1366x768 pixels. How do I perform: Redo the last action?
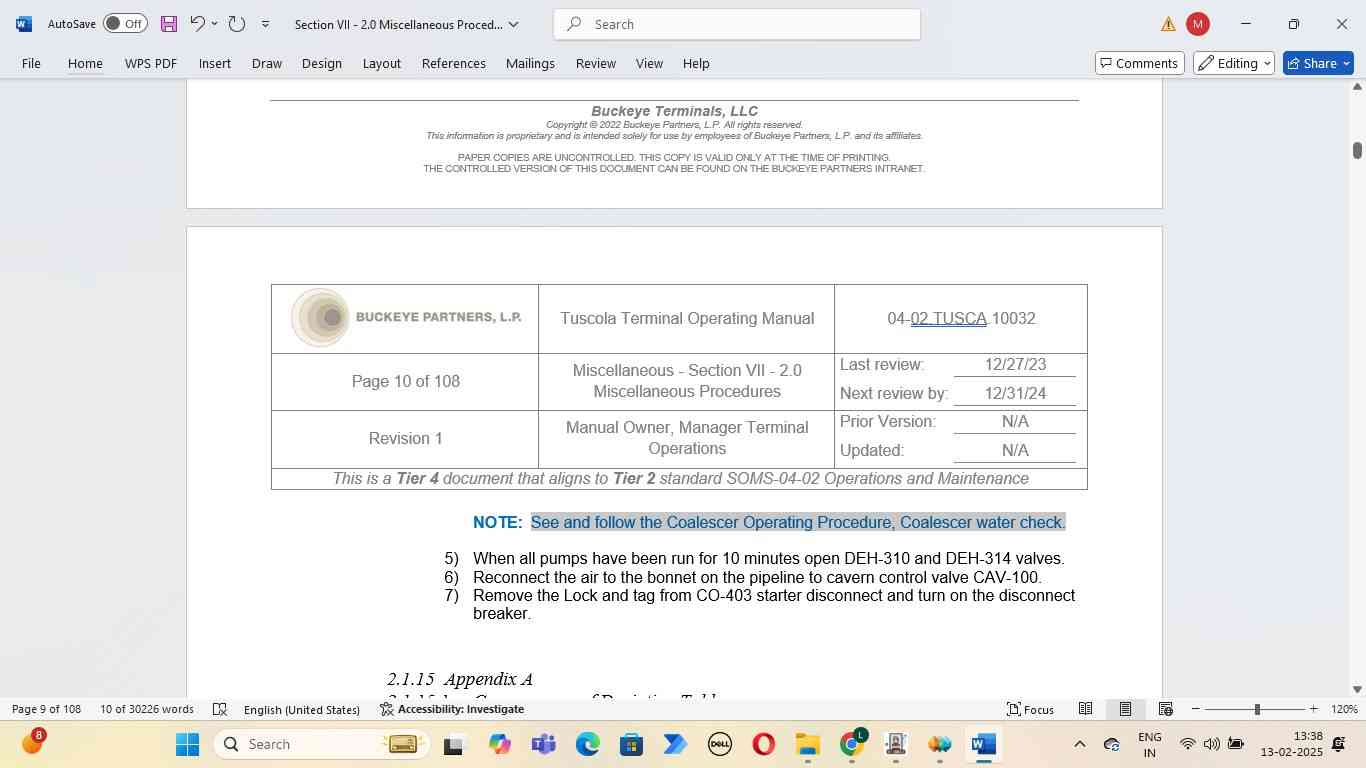point(237,24)
